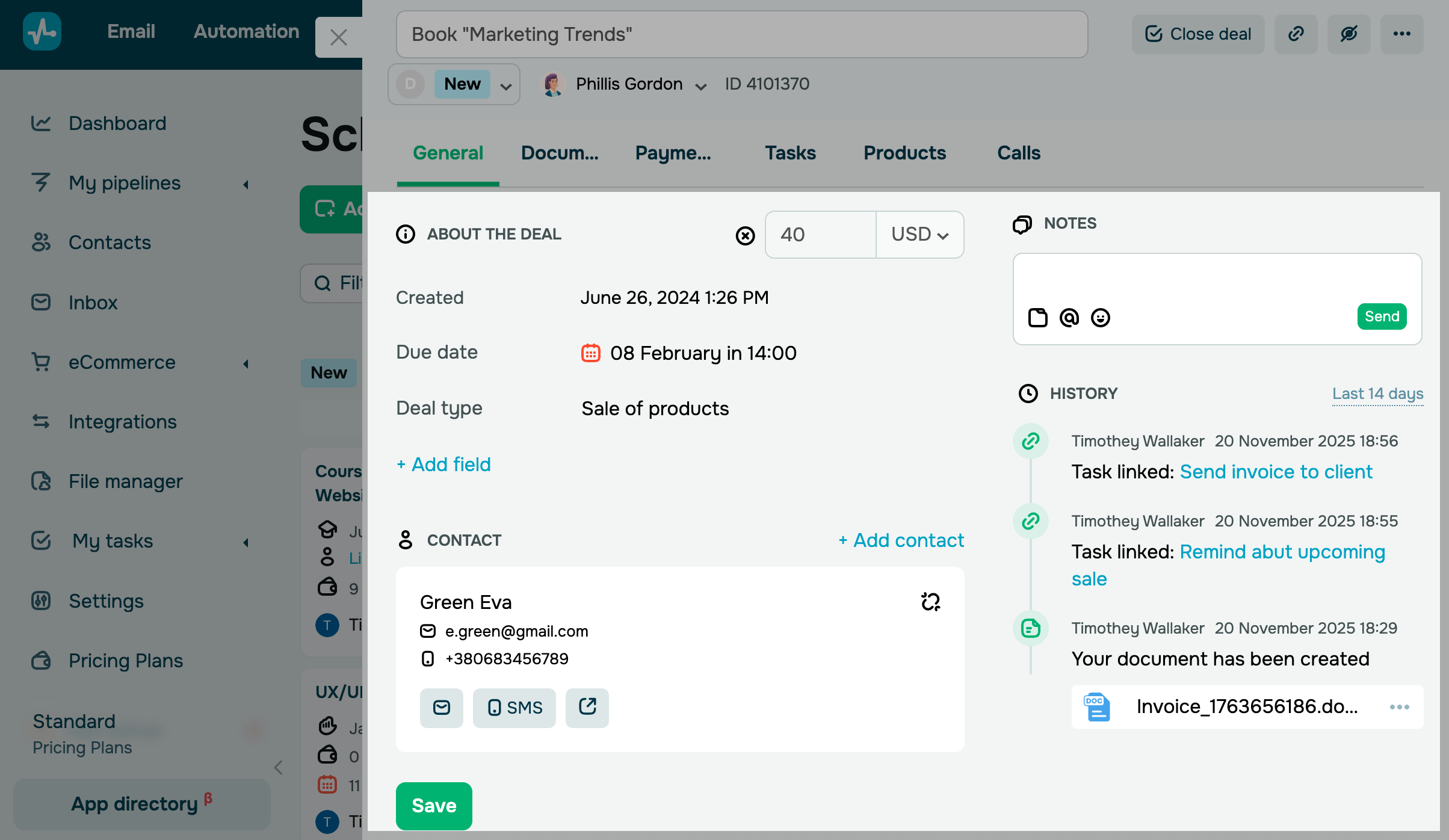The height and width of the screenshot is (840, 1449).
Task: Switch to the Tasks tab
Action: tap(790, 153)
